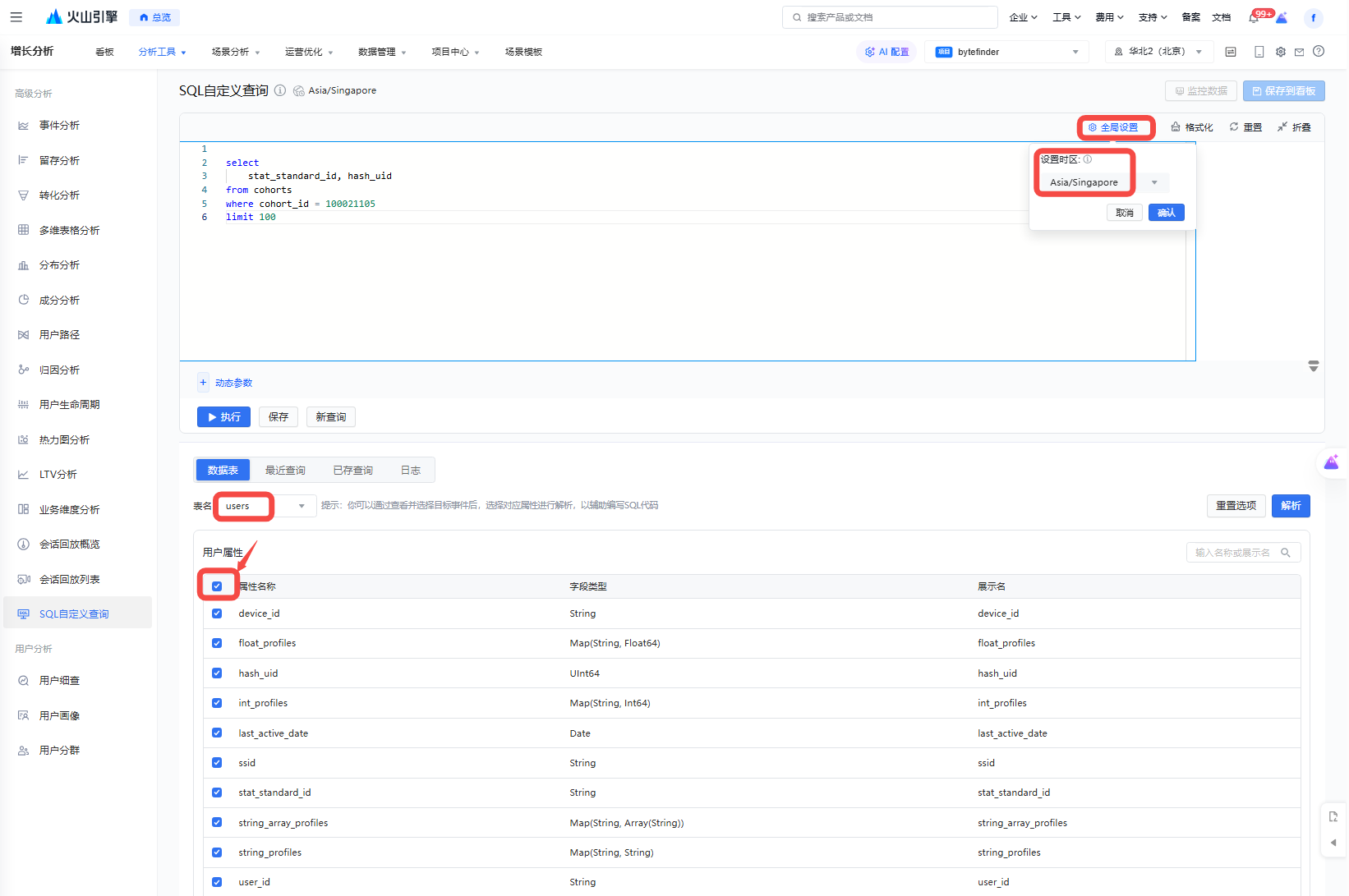Screen dimensions: 1349x896
Task: Expand the 分析工具 menu
Action: [162, 52]
